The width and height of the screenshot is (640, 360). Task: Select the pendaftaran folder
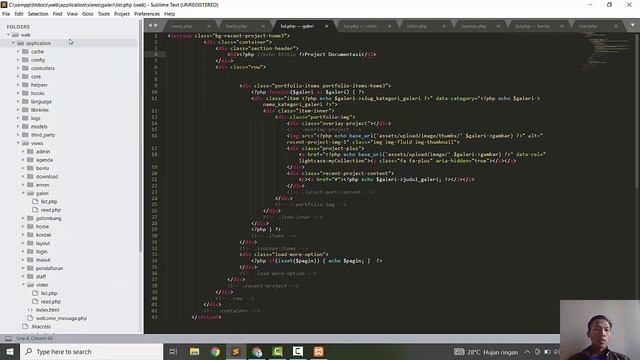(49, 268)
